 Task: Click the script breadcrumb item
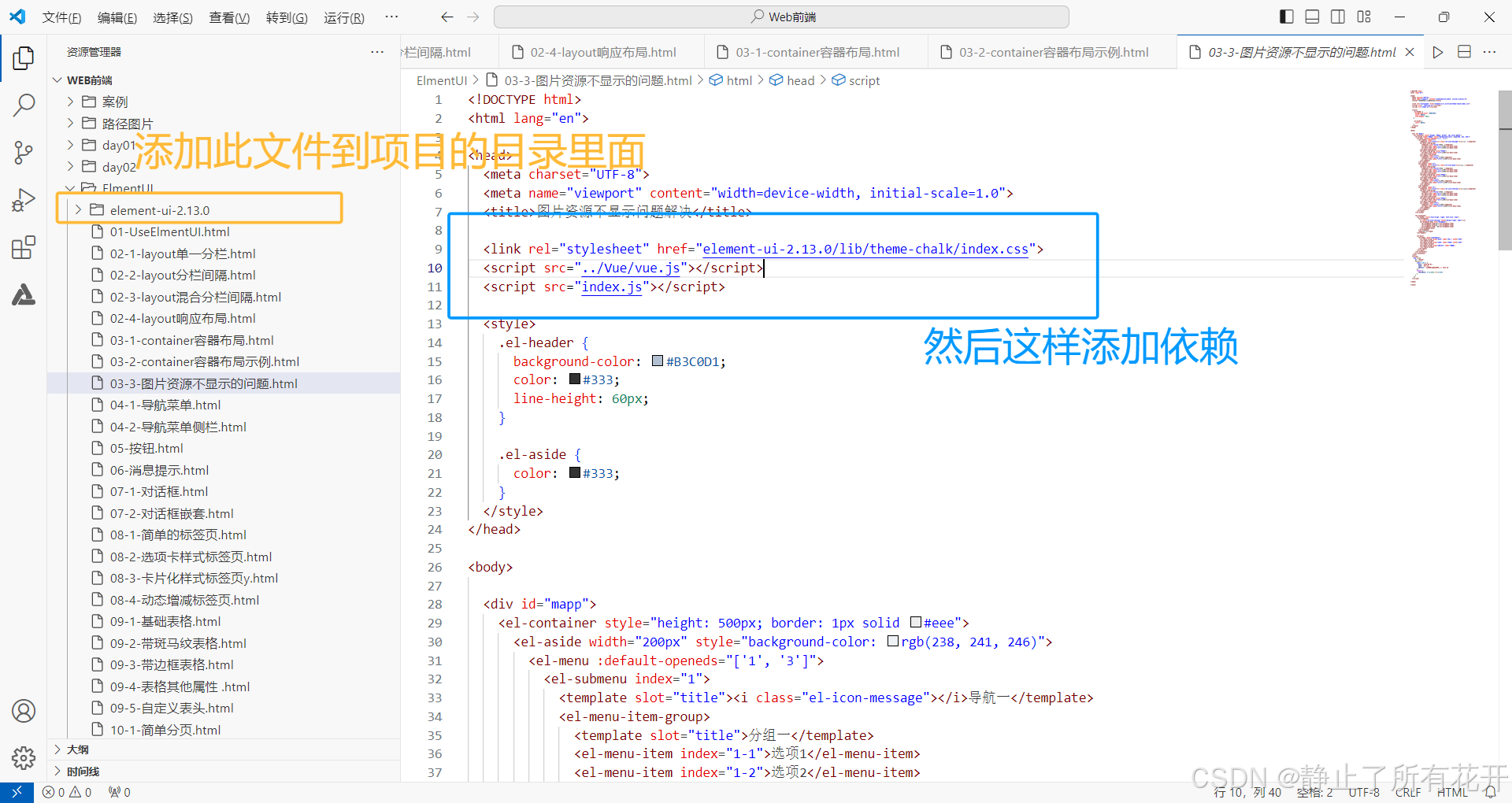(x=856, y=80)
